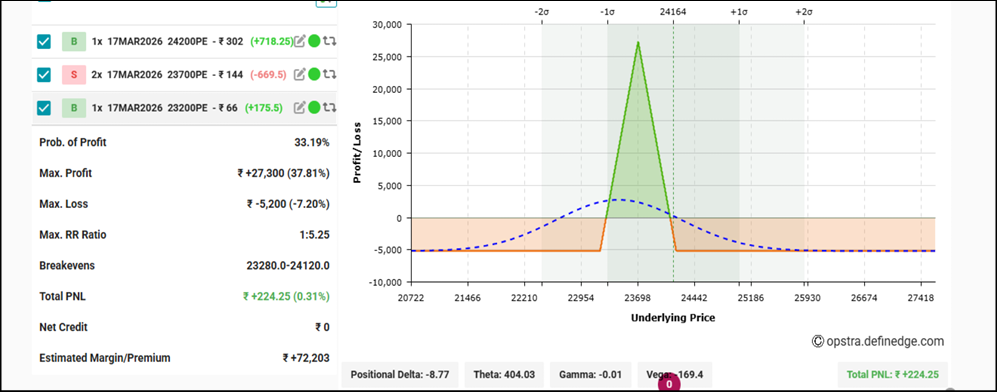The image size is (997, 392).
Task: Click the +1σ label above chart
Action: click(x=739, y=11)
